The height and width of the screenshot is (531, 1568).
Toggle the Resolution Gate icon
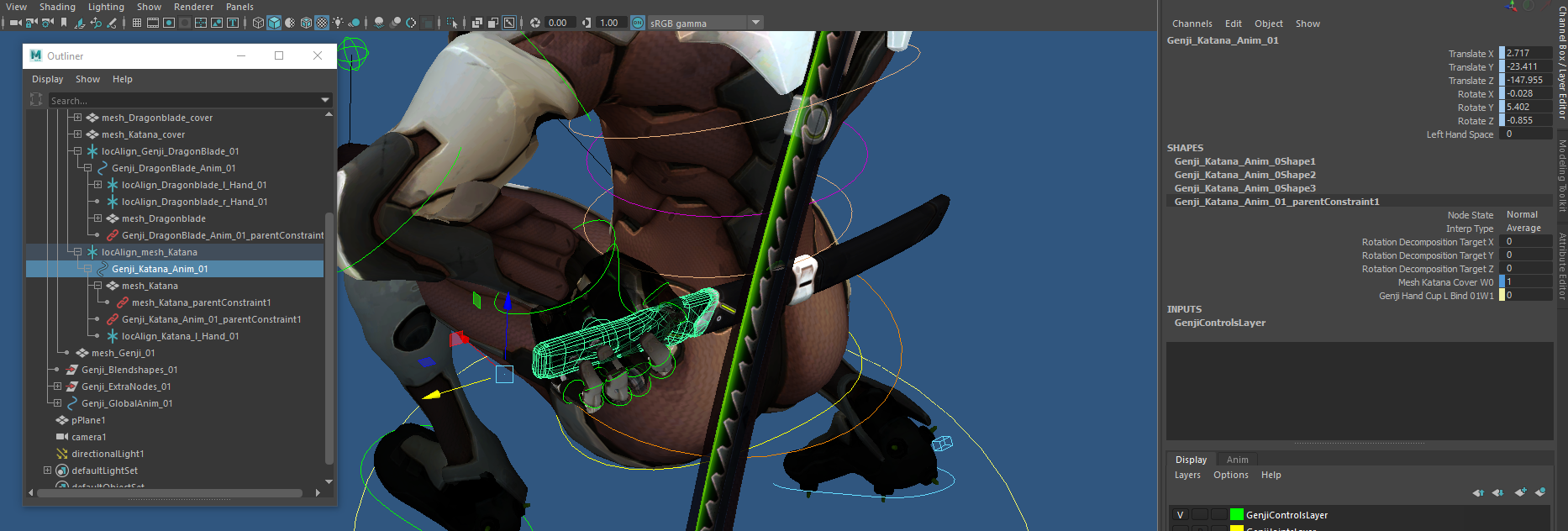click(x=169, y=23)
